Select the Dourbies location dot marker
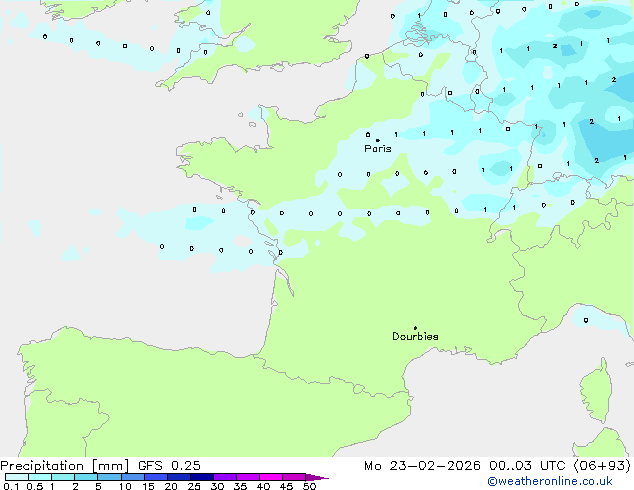This screenshot has width=634, height=490. pyautogui.click(x=415, y=328)
